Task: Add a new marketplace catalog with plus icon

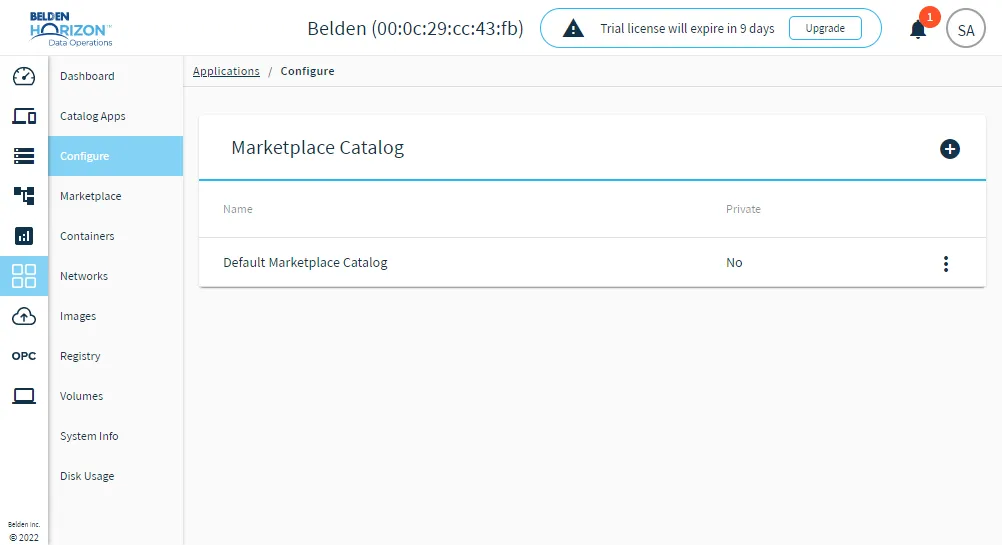Action: [x=950, y=149]
